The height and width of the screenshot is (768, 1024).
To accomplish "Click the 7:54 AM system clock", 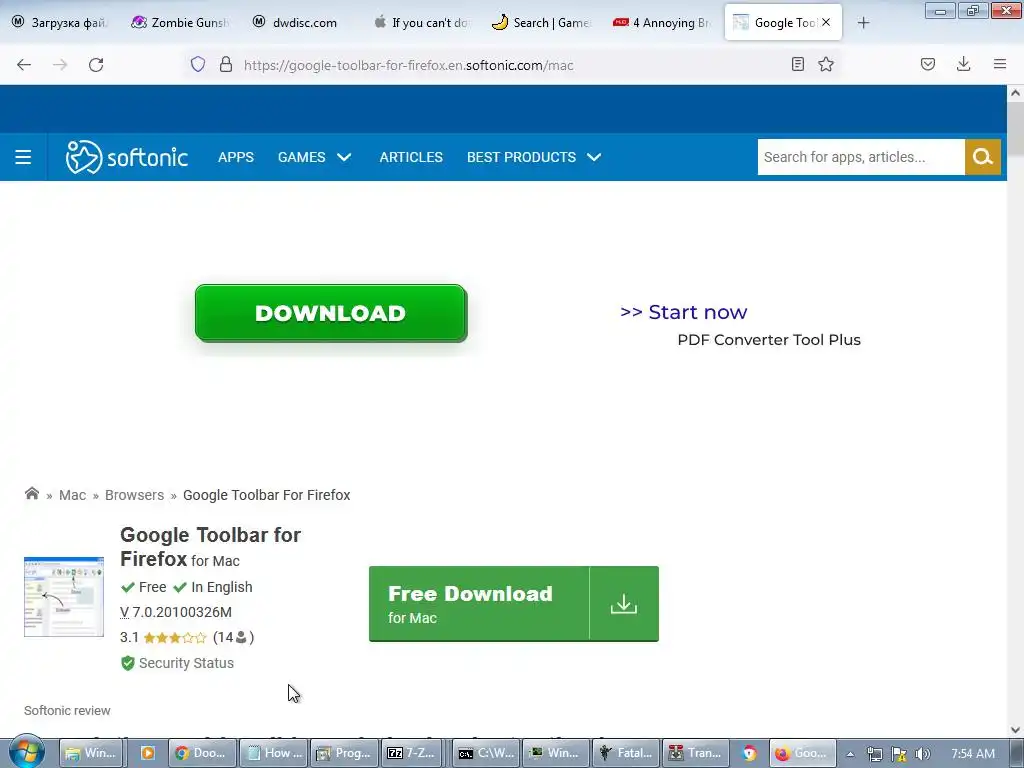I will [x=973, y=754].
